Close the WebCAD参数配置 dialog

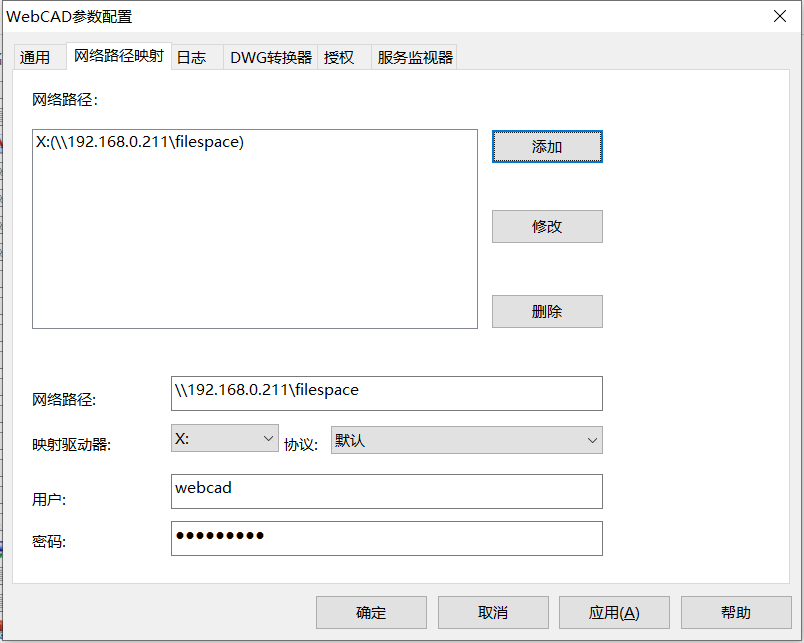(x=780, y=16)
